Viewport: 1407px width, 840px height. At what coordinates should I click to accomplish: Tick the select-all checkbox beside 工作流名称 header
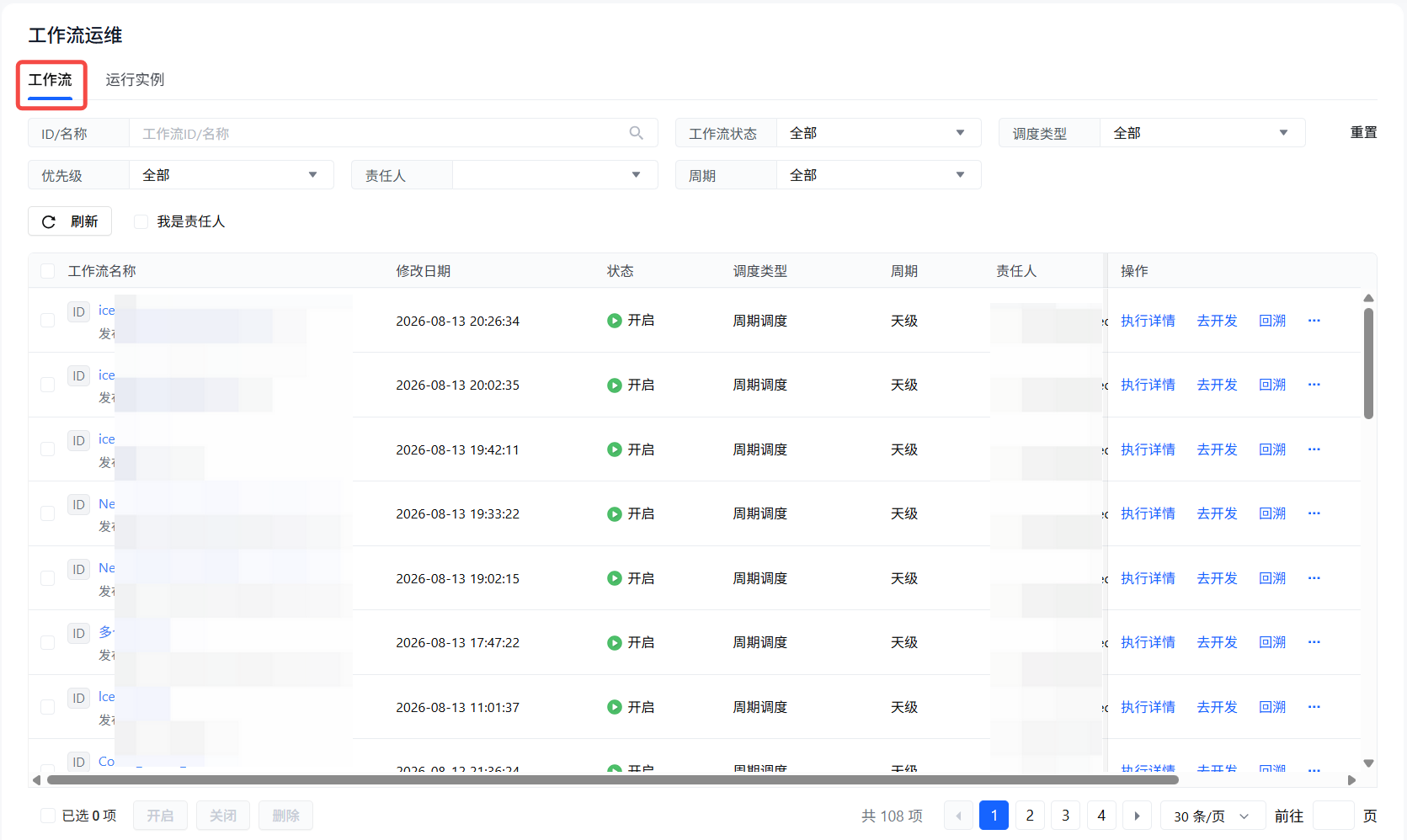[x=48, y=271]
